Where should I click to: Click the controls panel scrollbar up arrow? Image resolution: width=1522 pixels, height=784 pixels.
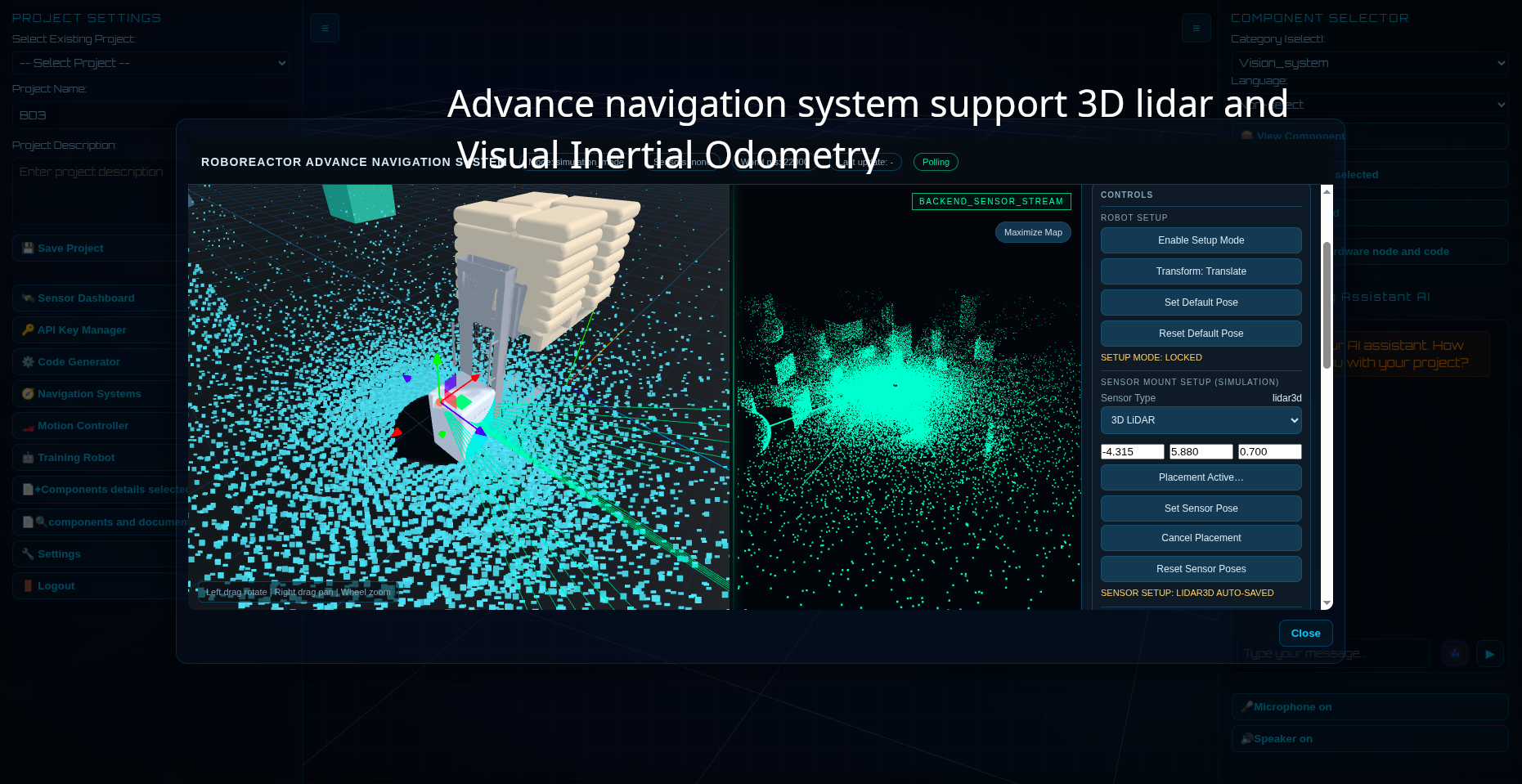pyautogui.click(x=1327, y=191)
